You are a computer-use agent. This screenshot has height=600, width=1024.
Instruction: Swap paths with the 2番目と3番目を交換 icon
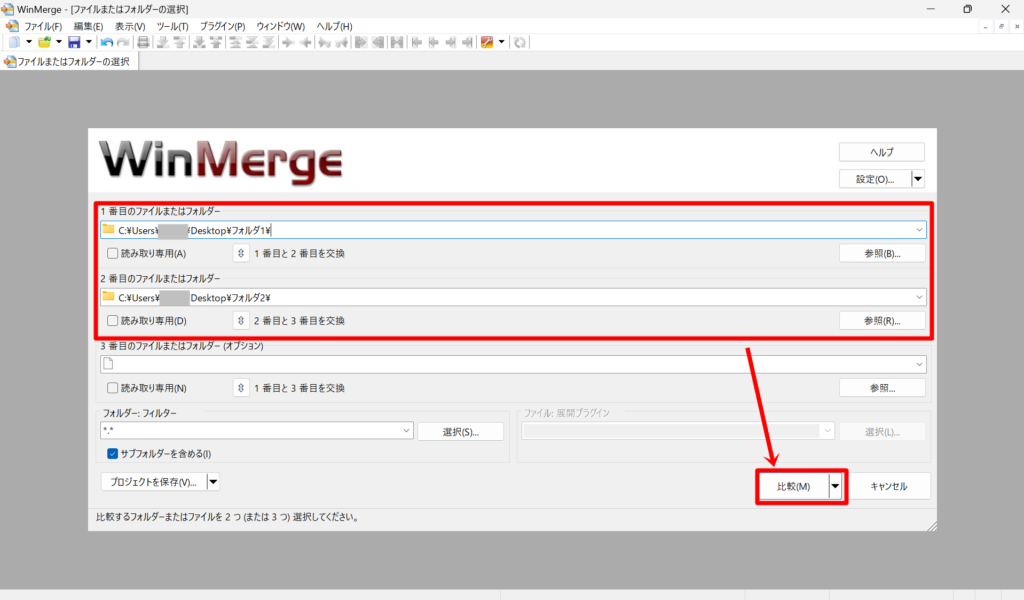tap(240, 320)
